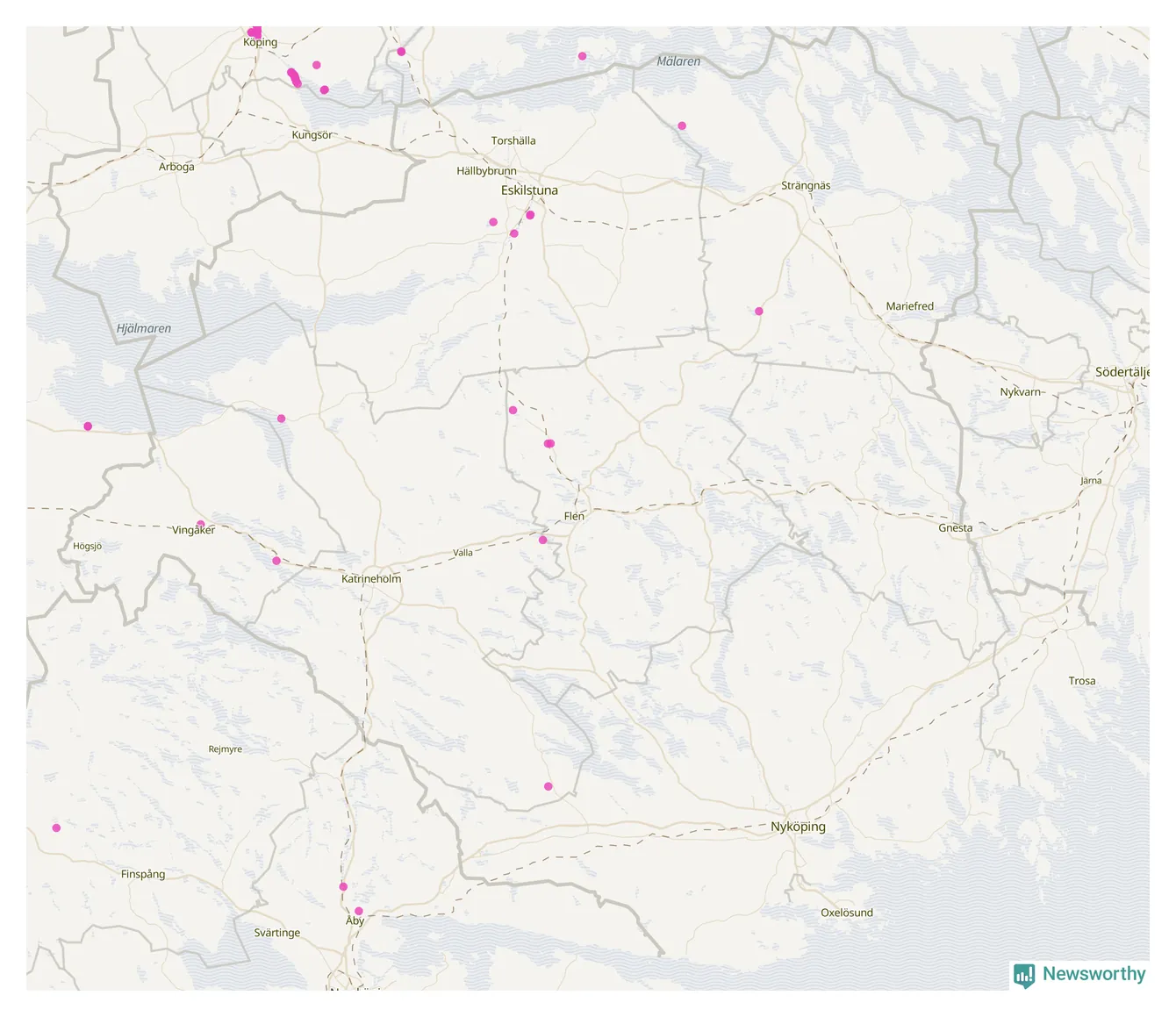The width and height of the screenshot is (1176, 1017).
Task: Select the pink marker northwest of Nyköping
Action: click(x=549, y=787)
